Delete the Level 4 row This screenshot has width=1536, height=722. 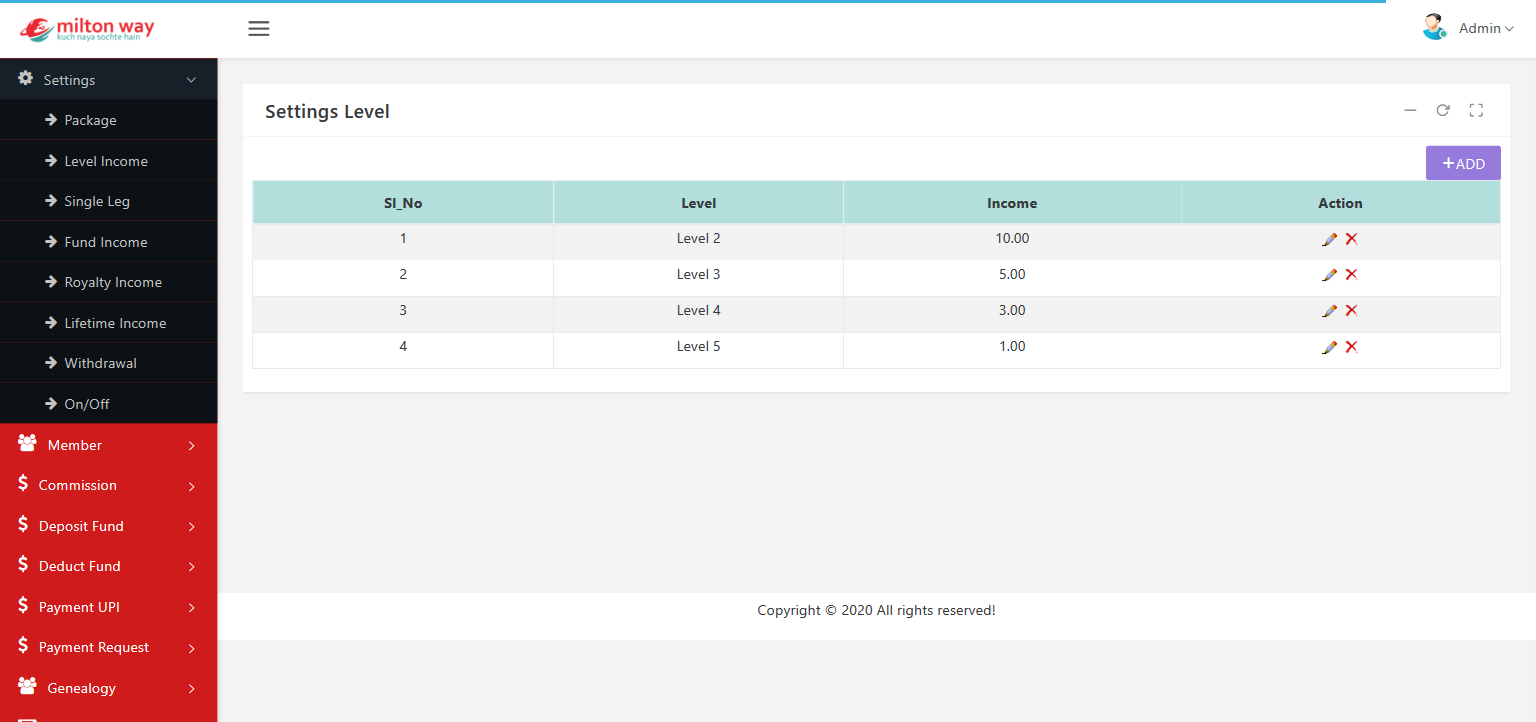click(1351, 311)
